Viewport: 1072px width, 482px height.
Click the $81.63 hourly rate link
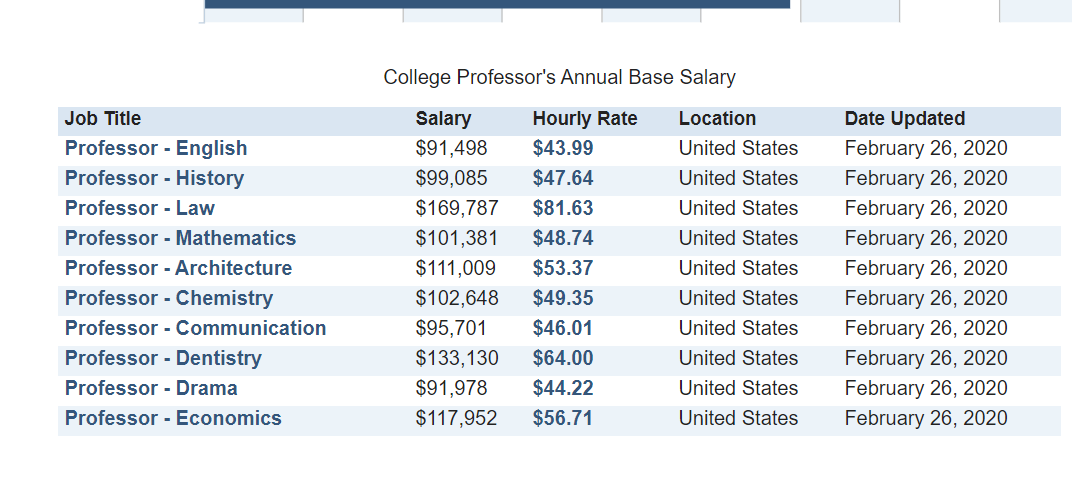coord(563,209)
